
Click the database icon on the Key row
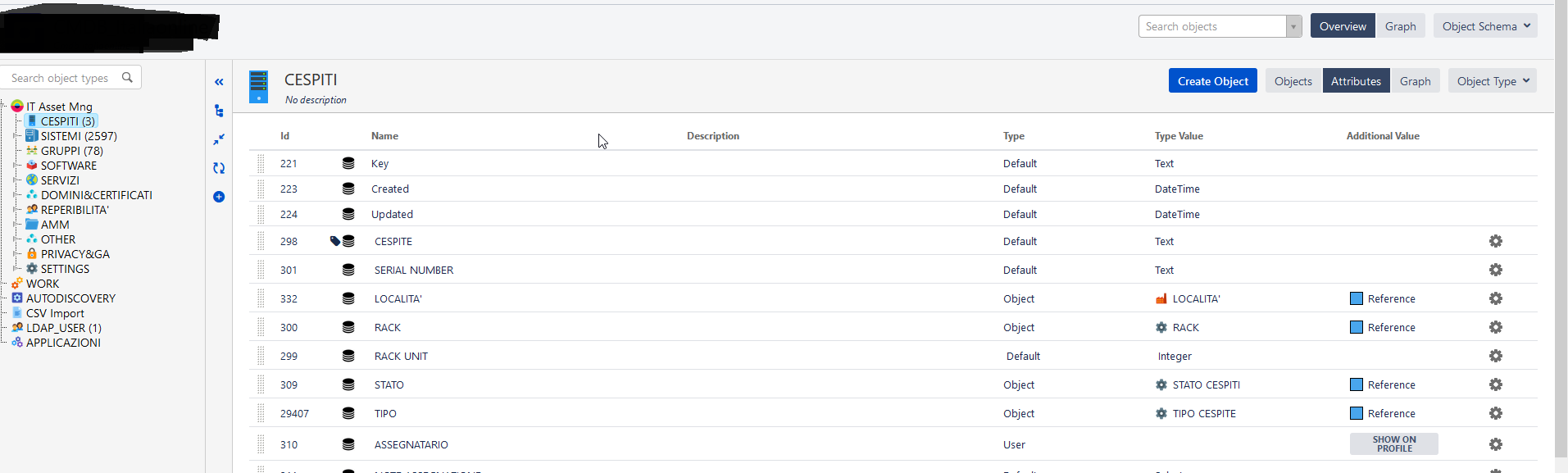(348, 163)
